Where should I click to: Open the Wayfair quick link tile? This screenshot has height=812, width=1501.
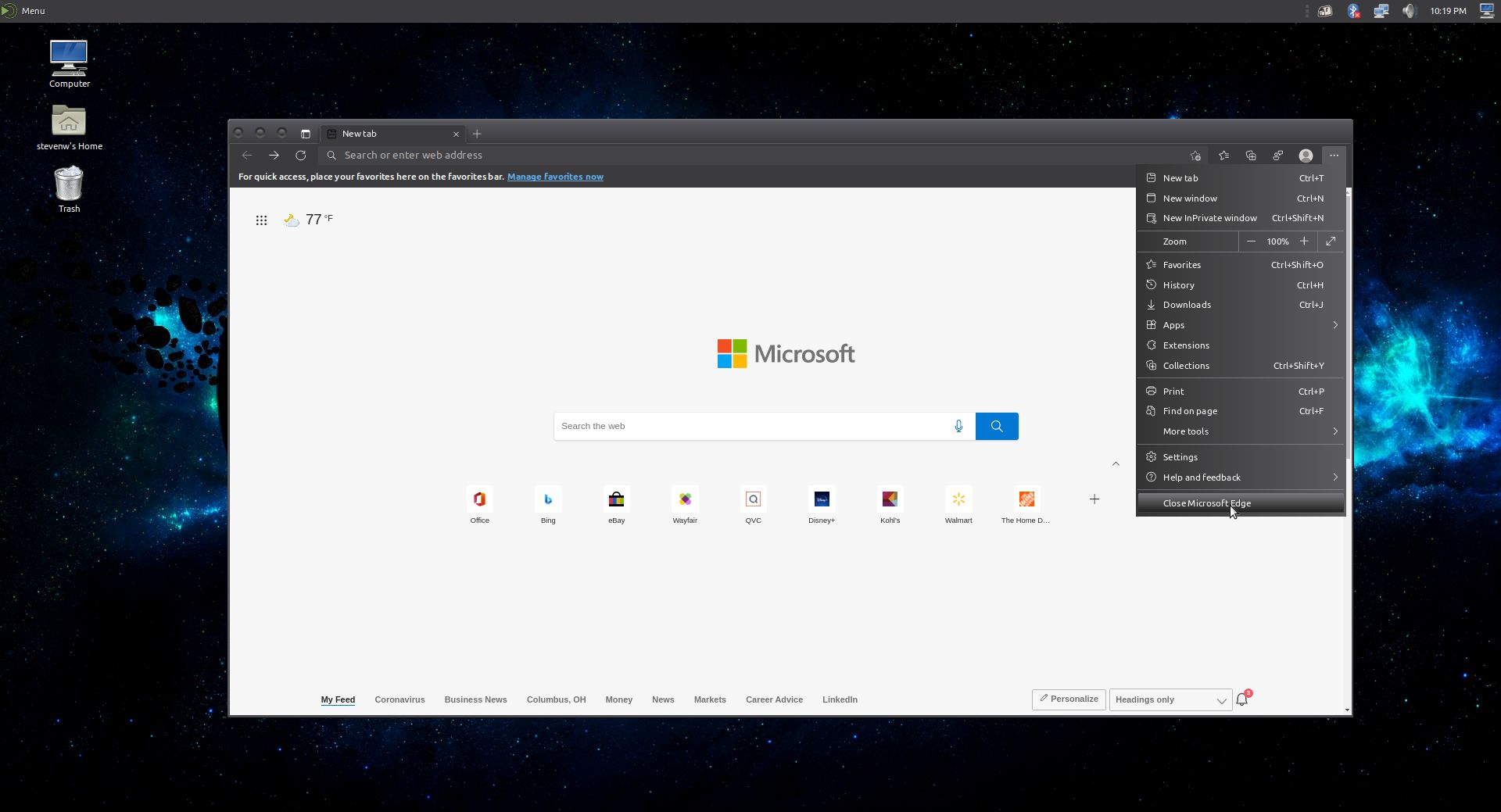click(685, 506)
